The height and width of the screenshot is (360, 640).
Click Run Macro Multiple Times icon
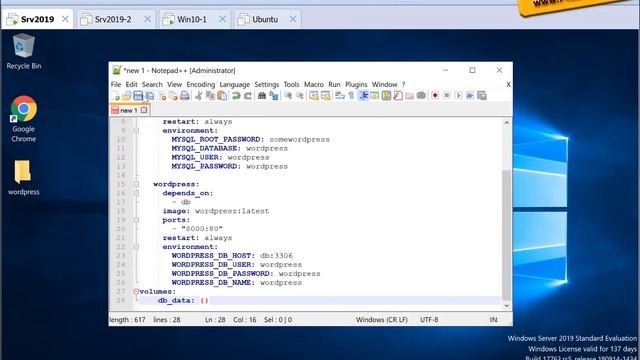coord(470,96)
